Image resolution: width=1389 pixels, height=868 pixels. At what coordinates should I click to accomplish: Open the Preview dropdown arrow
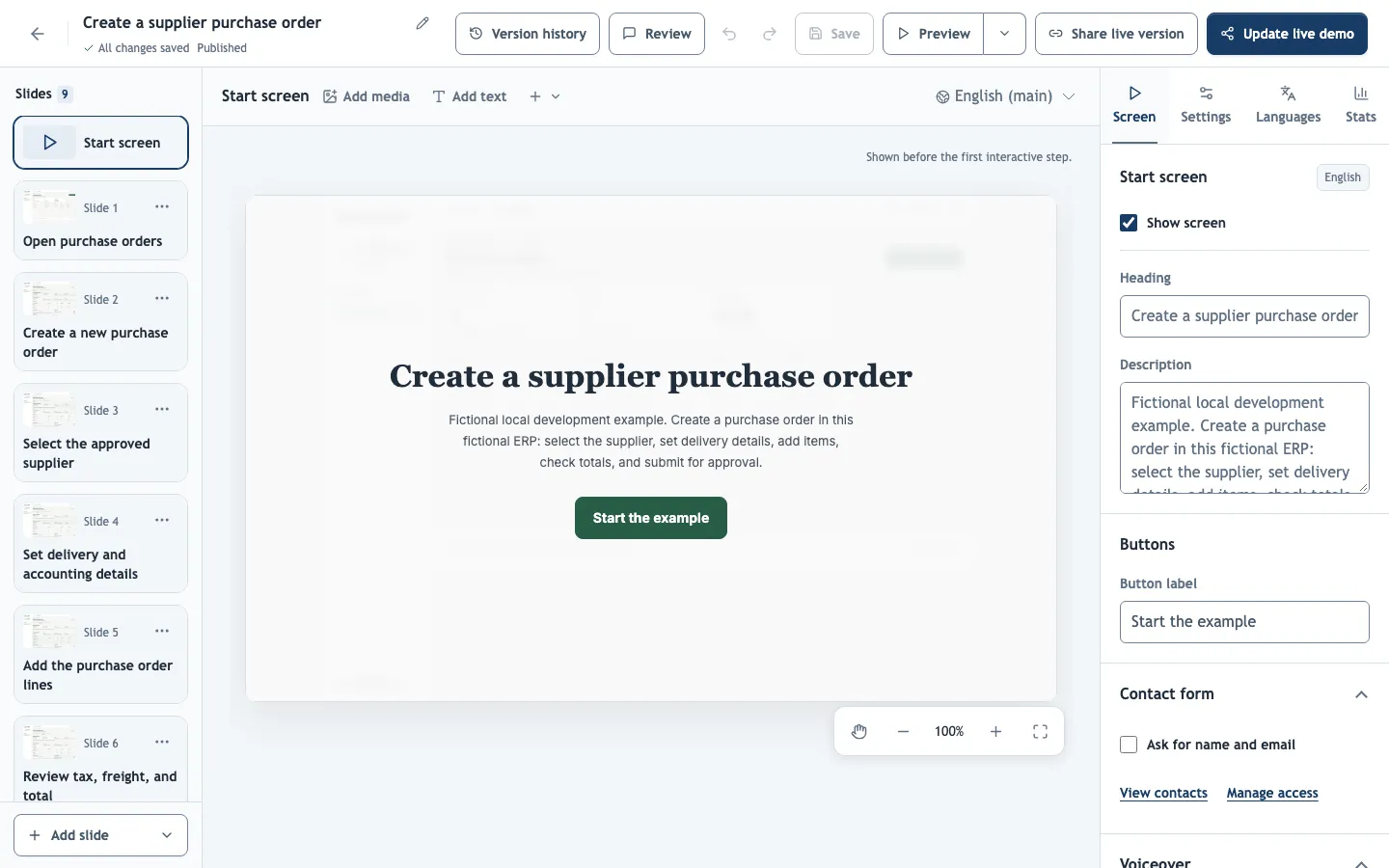1005,34
